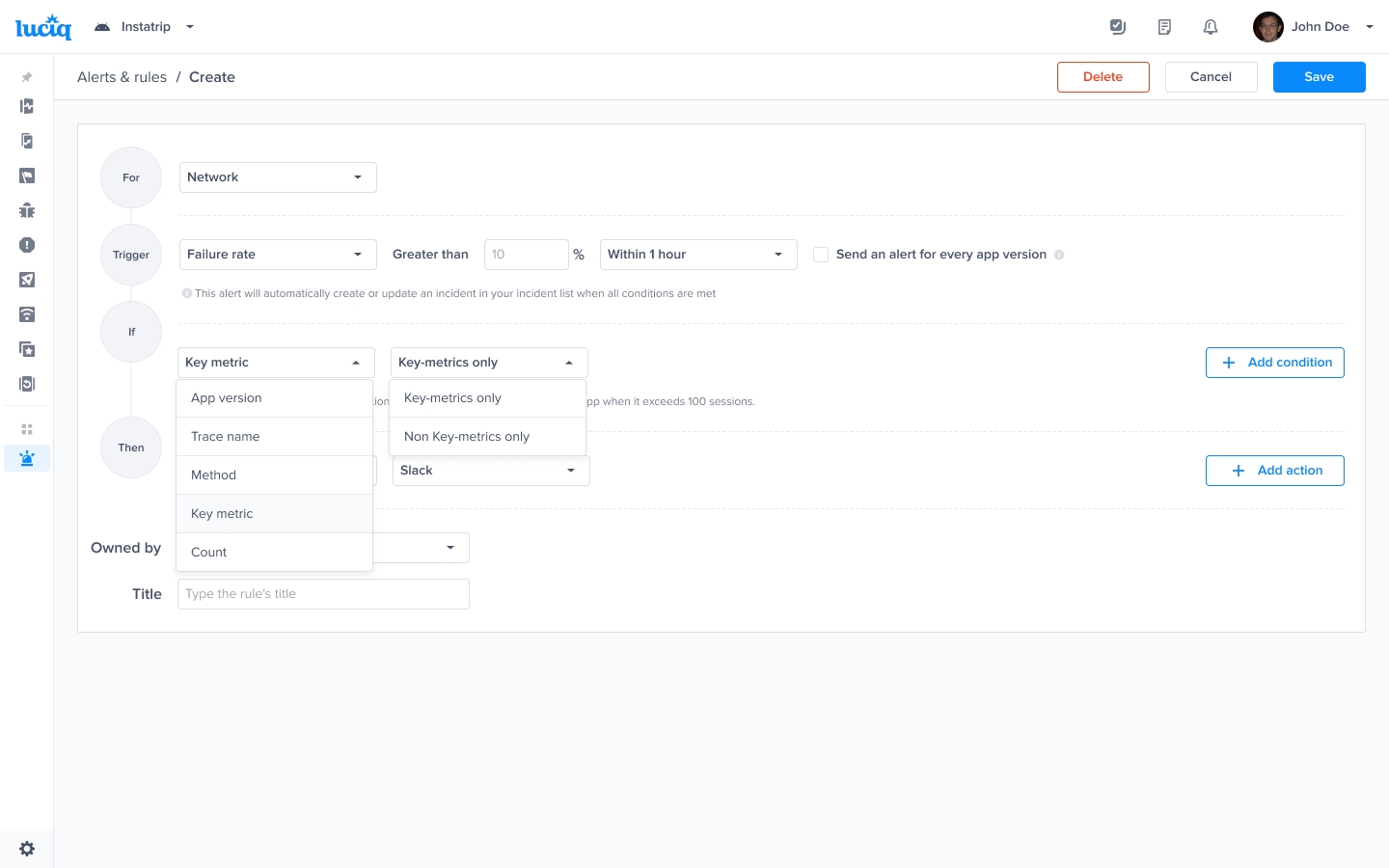
Task: Click the rule title input field
Action: pos(323,594)
